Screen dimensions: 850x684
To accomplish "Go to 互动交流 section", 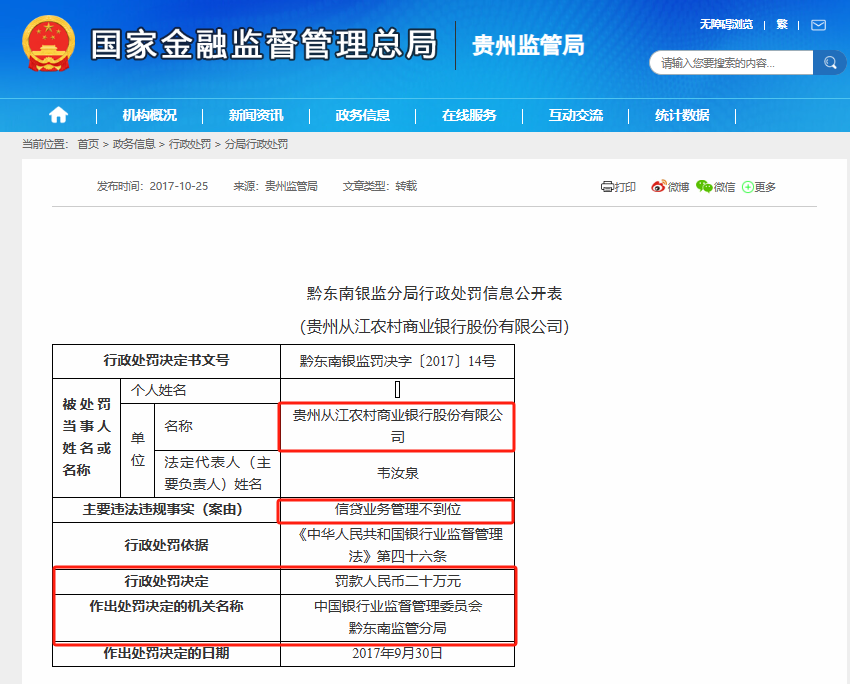I will 575,115.
